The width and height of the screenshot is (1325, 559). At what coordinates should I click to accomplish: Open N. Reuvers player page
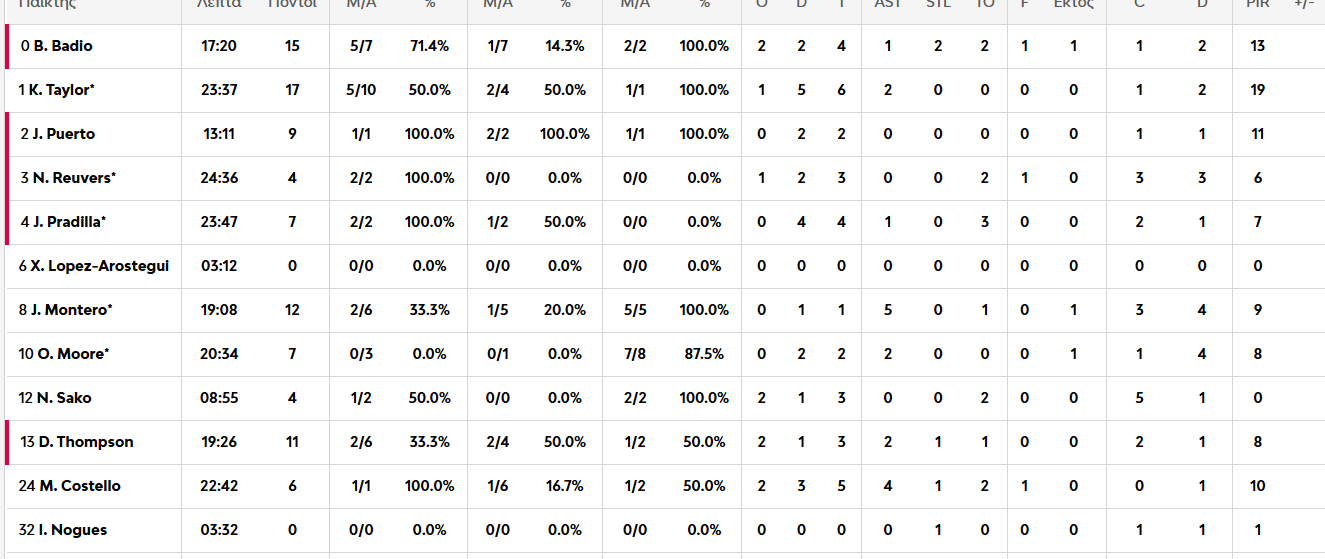74,178
